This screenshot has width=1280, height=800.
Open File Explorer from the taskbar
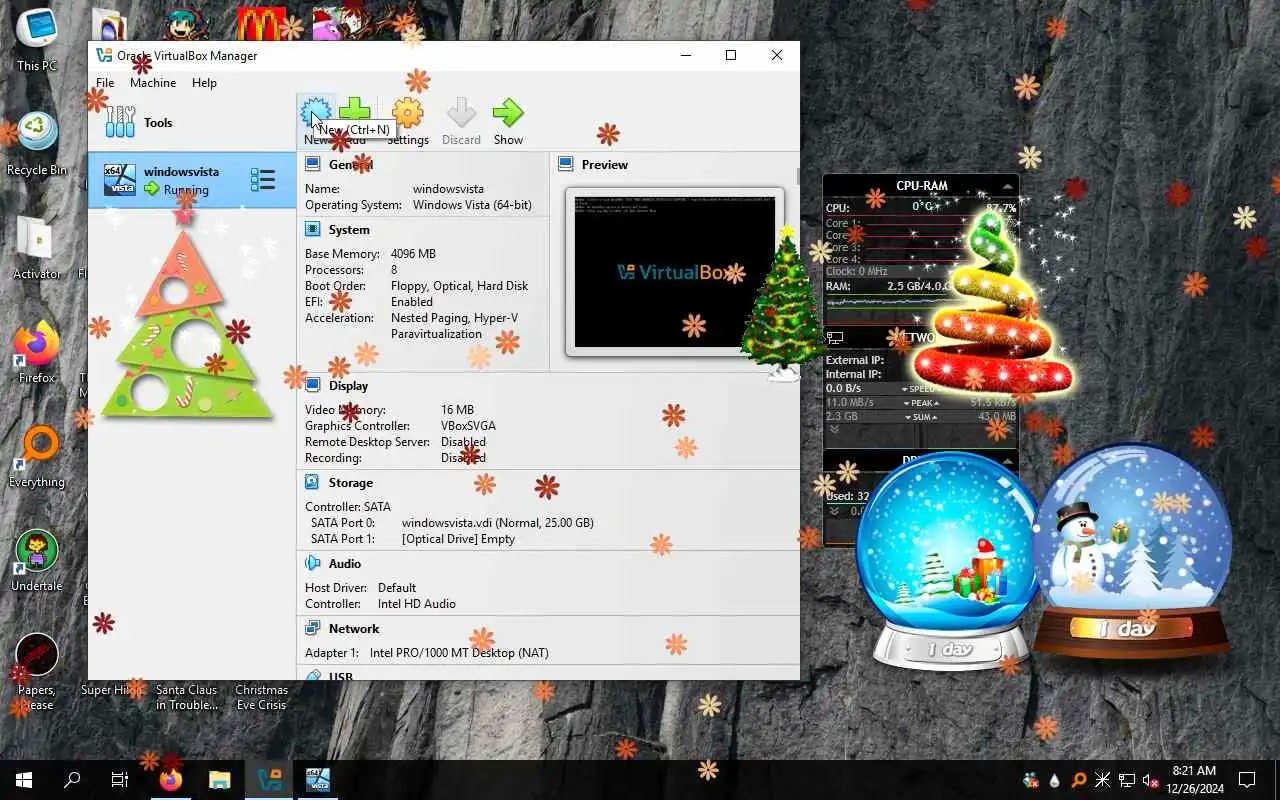pyautogui.click(x=220, y=780)
